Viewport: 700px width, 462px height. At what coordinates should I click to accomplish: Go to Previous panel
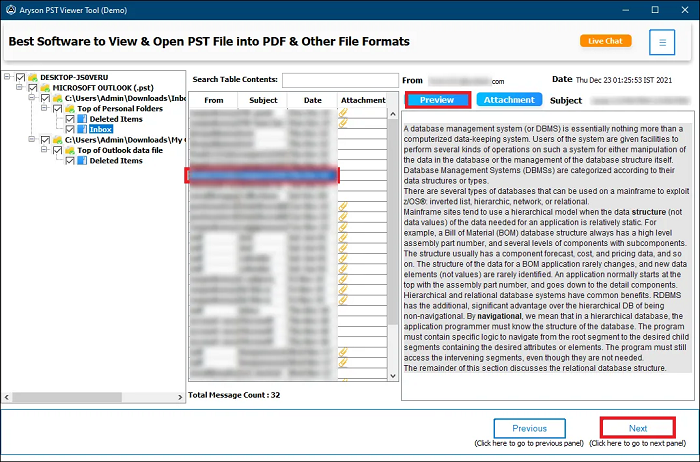coord(529,429)
